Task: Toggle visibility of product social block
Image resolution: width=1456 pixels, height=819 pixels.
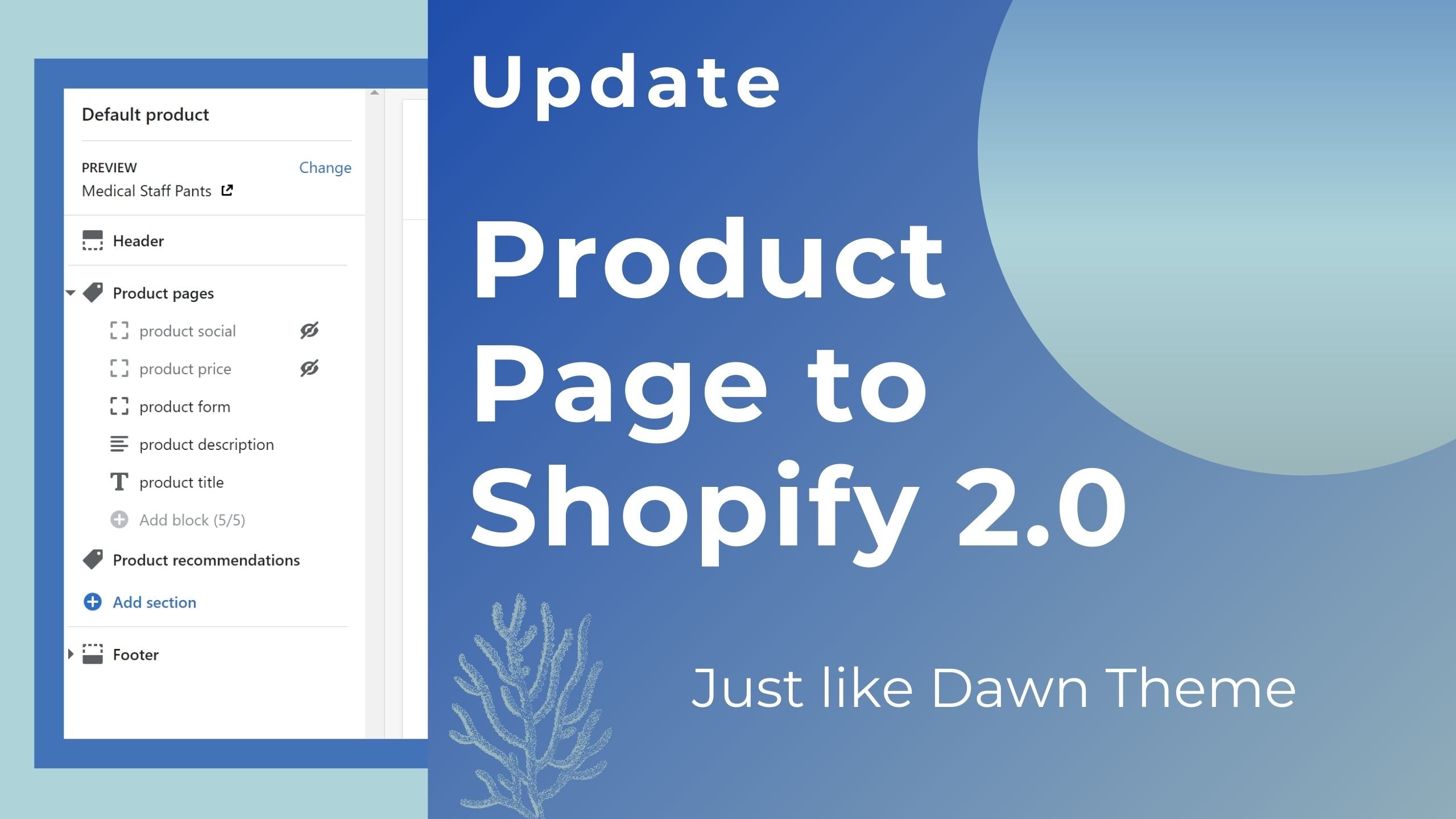Action: (310, 330)
